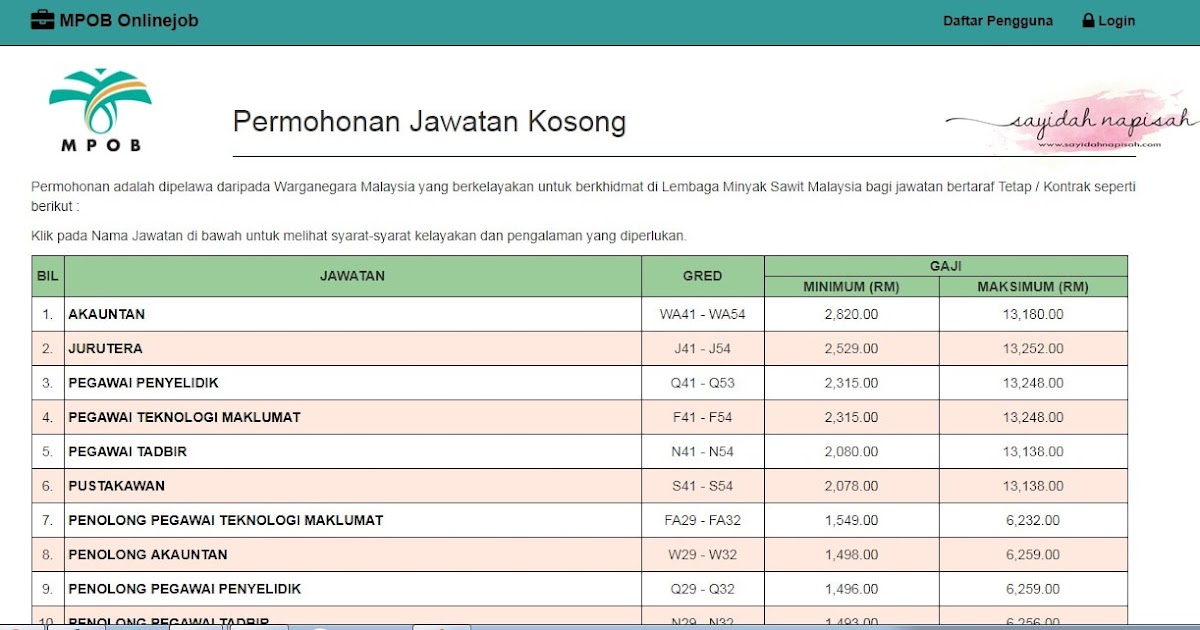The image size is (1200, 630).
Task: Click minimum salary 1,496.00
Action: (852, 589)
